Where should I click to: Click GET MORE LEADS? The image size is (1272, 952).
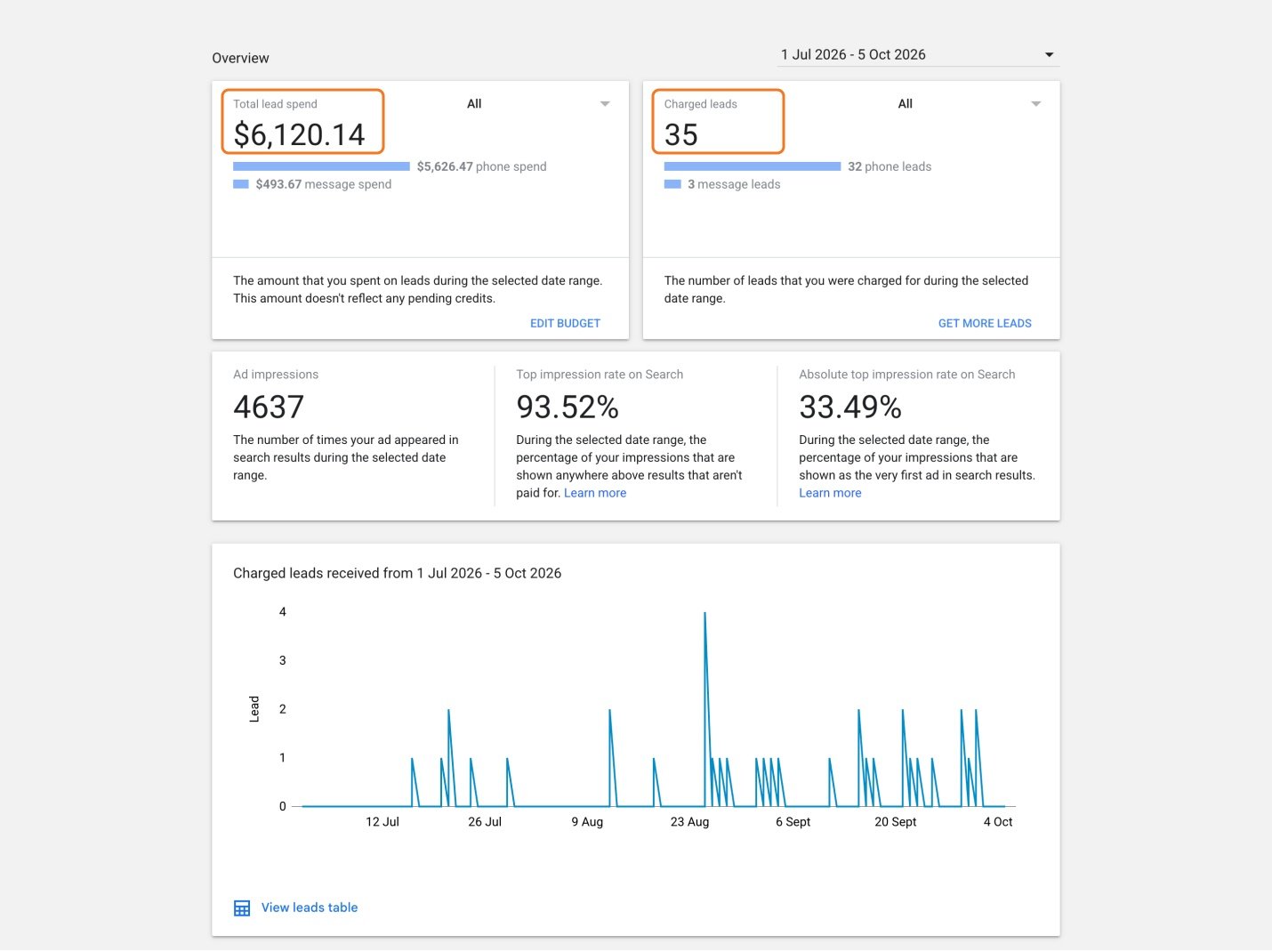[x=985, y=324]
